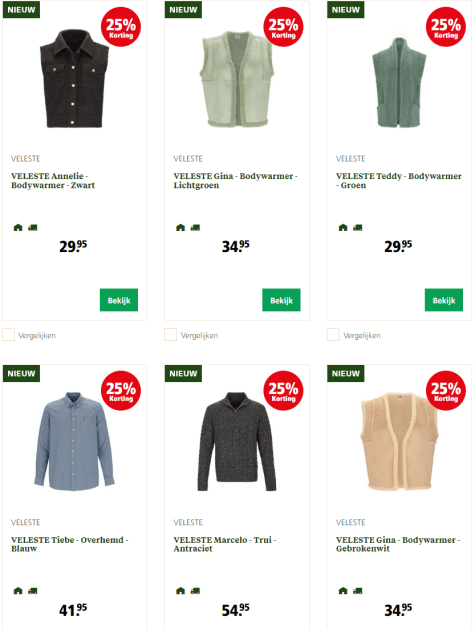Click store icon under Gina Gebrokenwit bodywarmer
The image size is (475, 629).
[343, 590]
